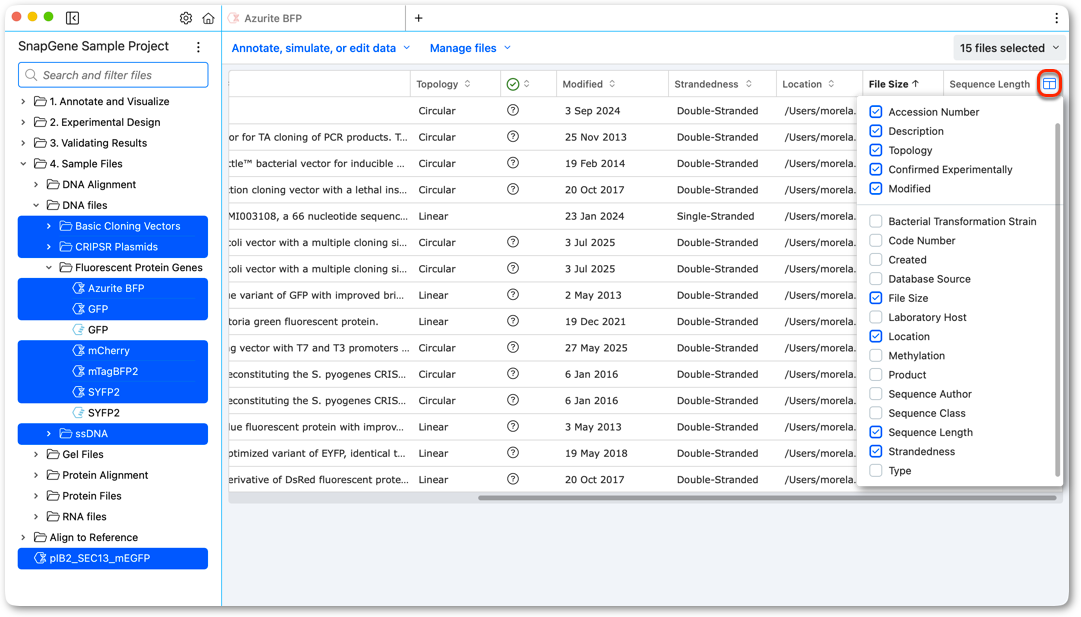Click the RNA files folder icon
This screenshot has height=617, width=1081.
[53, 516]
